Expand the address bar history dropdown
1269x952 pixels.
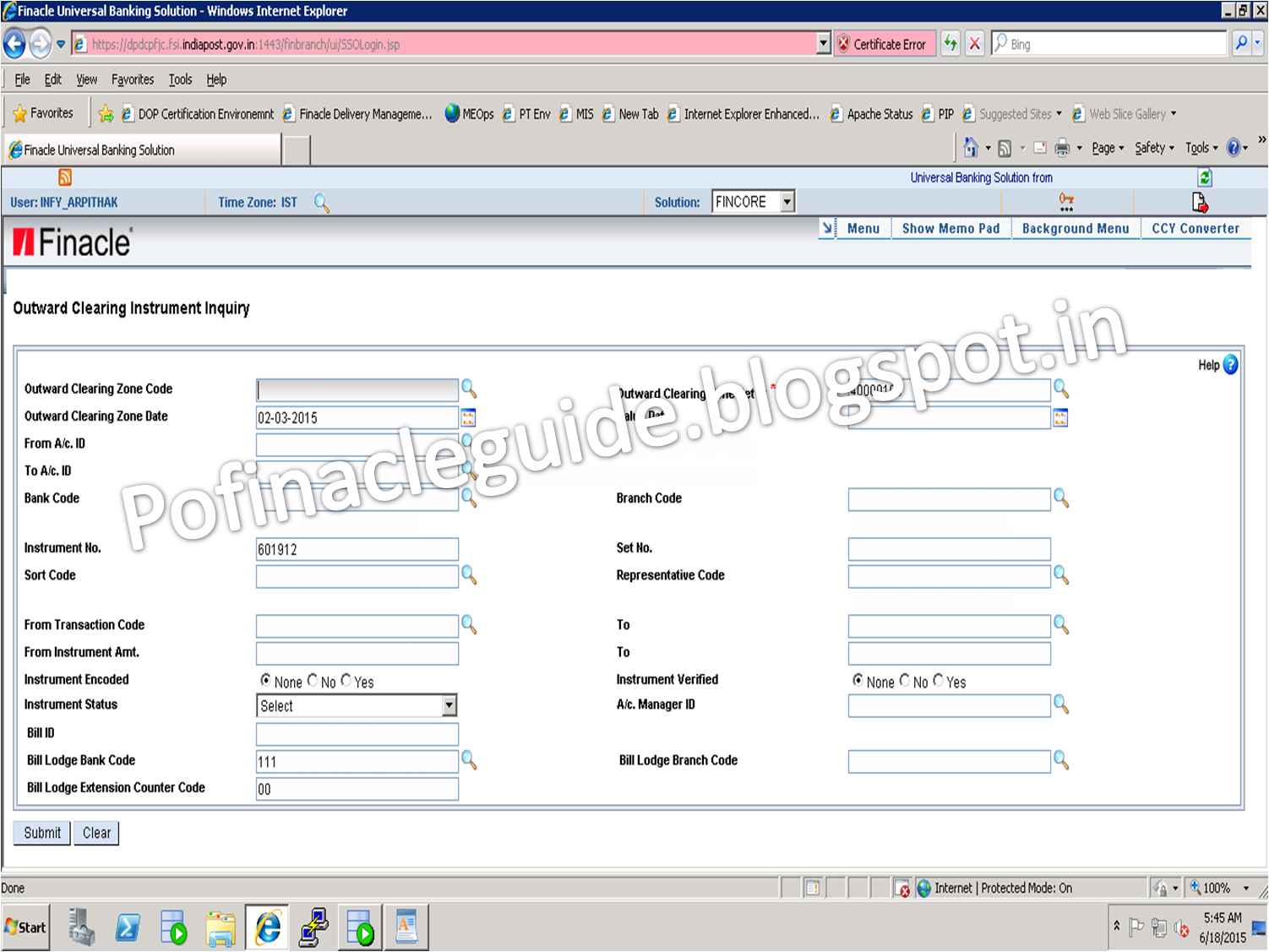pos(824,44)
